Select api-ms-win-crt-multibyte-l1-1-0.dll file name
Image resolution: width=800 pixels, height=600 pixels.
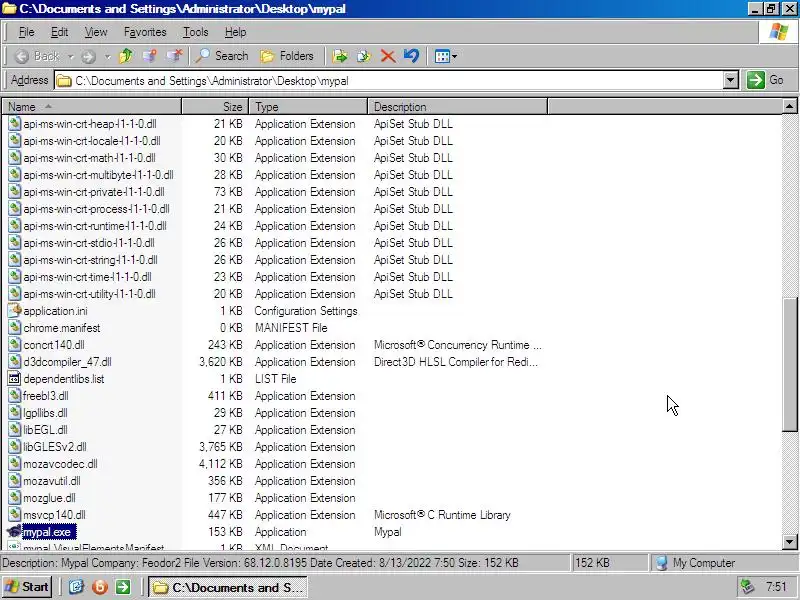click(98, 174)
